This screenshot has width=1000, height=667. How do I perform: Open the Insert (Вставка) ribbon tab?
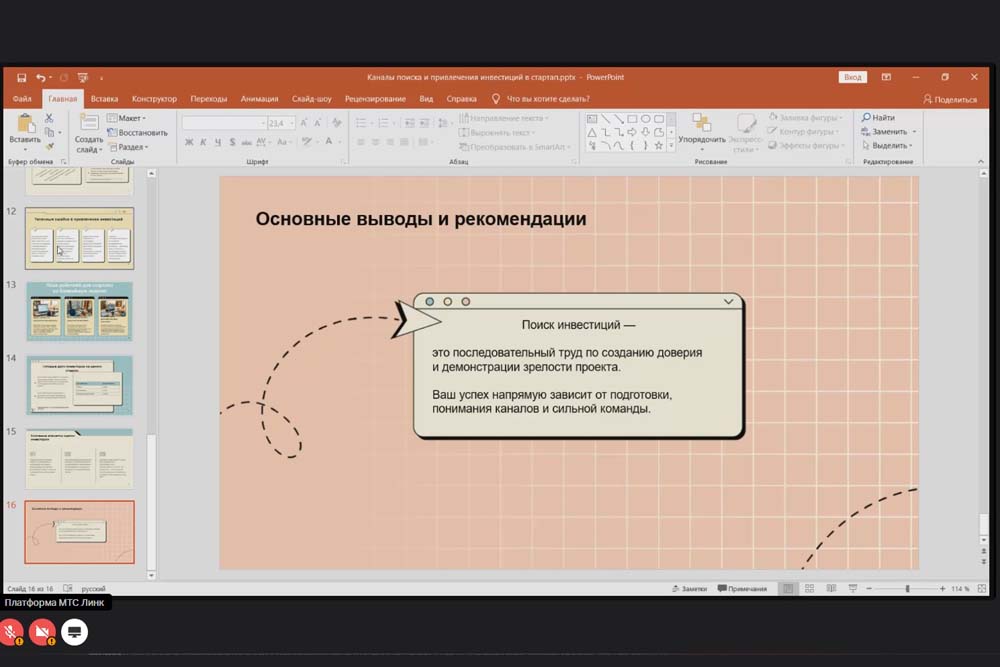[x=104, y=99]
